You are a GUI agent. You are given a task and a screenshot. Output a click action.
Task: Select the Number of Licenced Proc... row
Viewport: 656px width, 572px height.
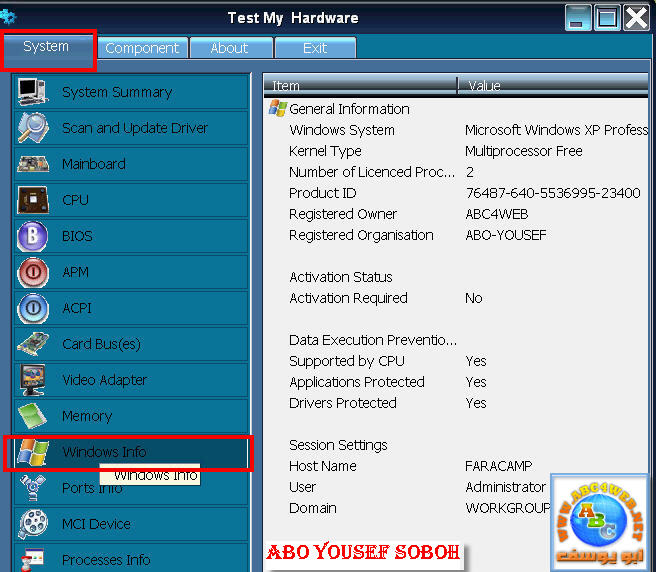[456, 172]
